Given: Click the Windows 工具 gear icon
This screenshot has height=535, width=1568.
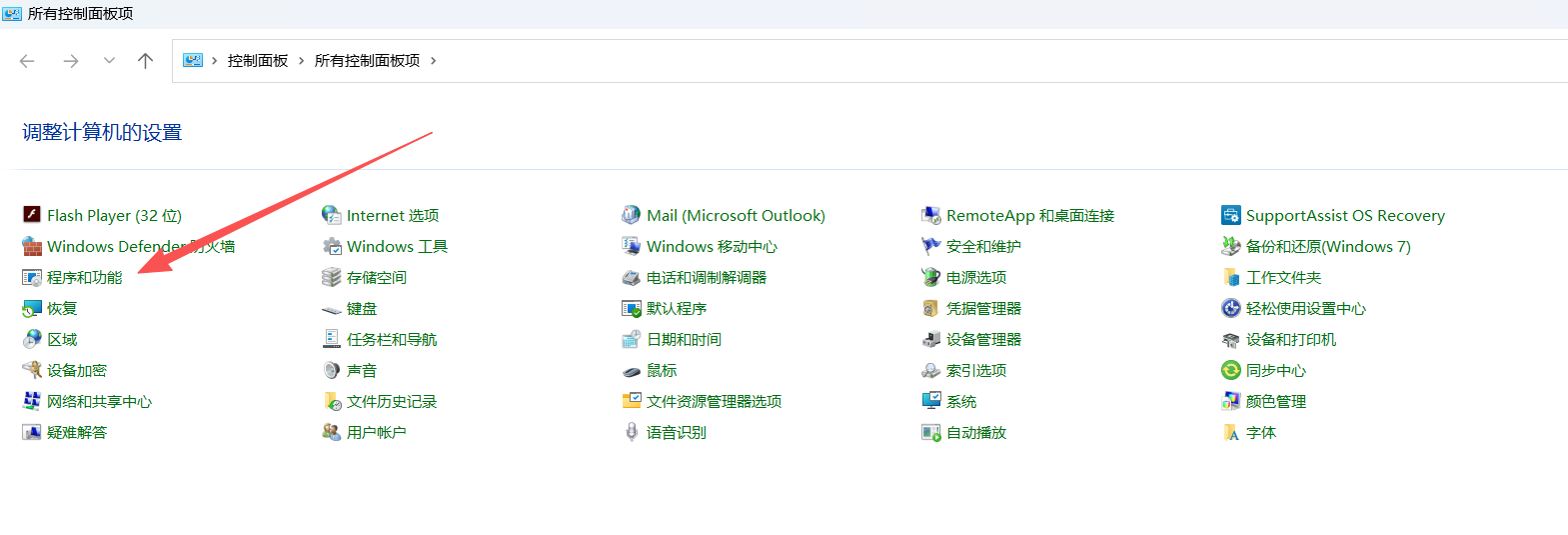Looking at the screenshot, I should [x=332, y=246].
